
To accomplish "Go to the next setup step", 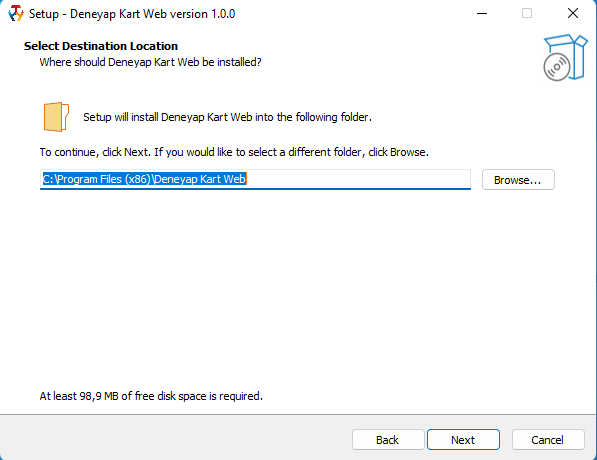I will click(463, 440).
